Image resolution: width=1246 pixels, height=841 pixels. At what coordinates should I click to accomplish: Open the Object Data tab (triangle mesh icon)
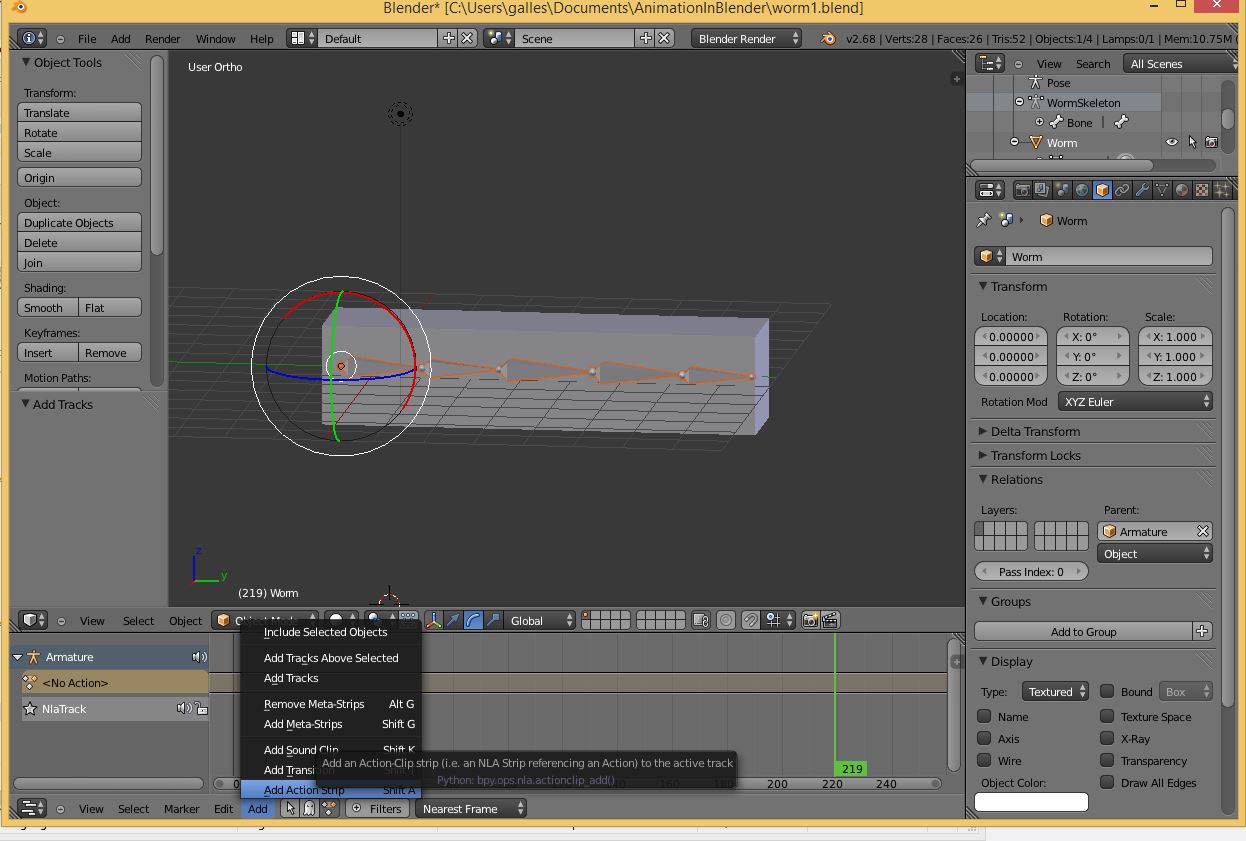1162,190
